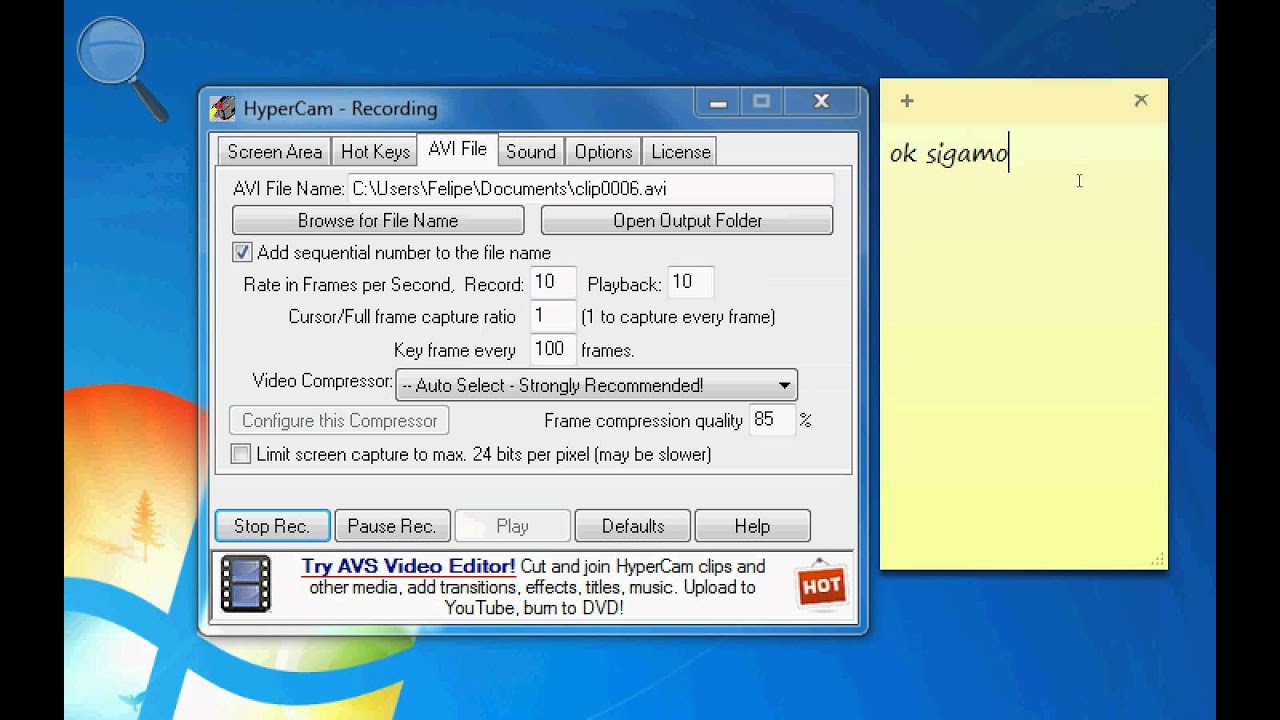The height and width of the screenshot is (720, 1280).
Task: Click the 'Video Compressor:' label
Action: click(322, 381)
